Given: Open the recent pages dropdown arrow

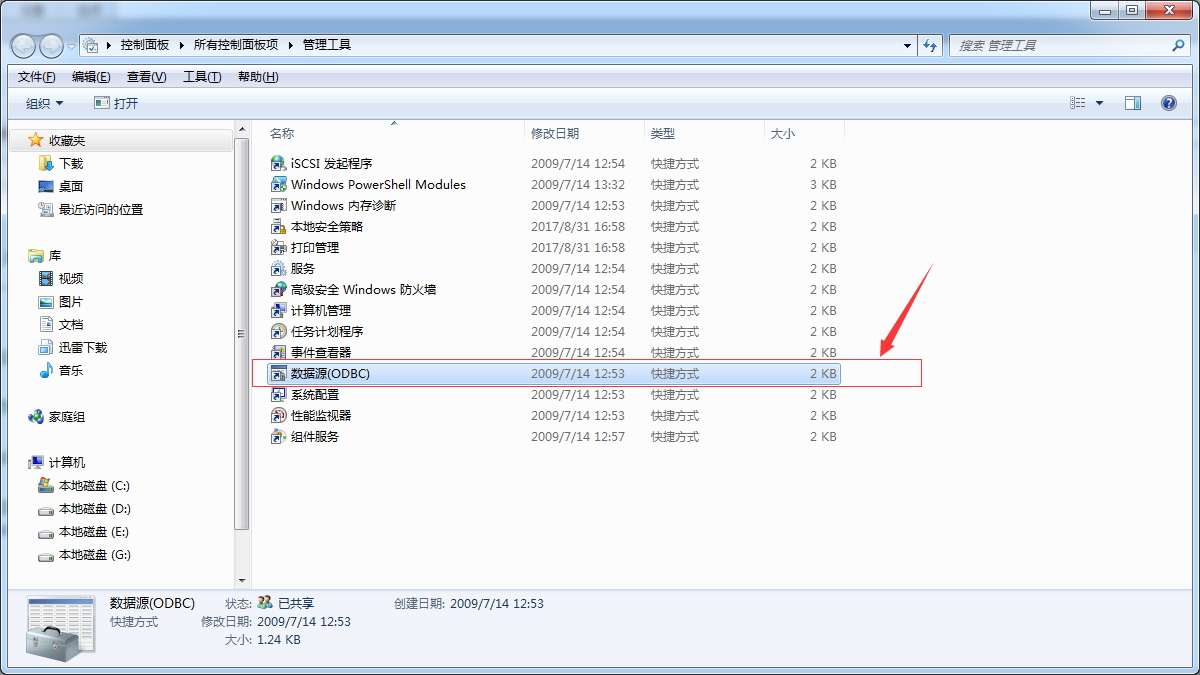Looking at the screenshot, I should point(71,46).
